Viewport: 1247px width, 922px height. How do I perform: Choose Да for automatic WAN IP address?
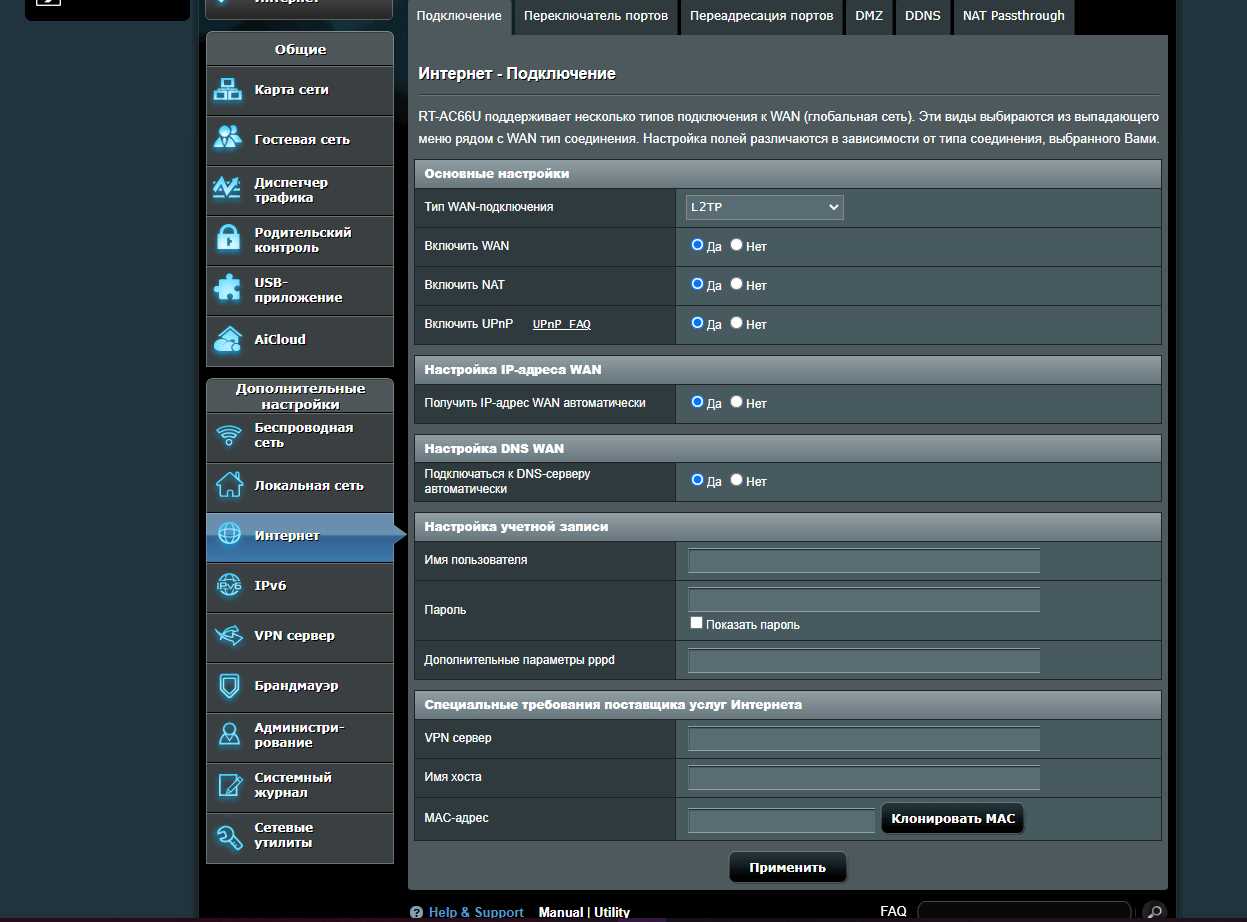coord(698,402)
